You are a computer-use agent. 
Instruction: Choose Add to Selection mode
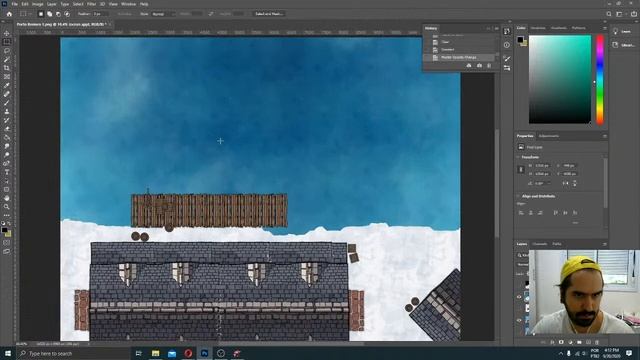coord(49,14)
